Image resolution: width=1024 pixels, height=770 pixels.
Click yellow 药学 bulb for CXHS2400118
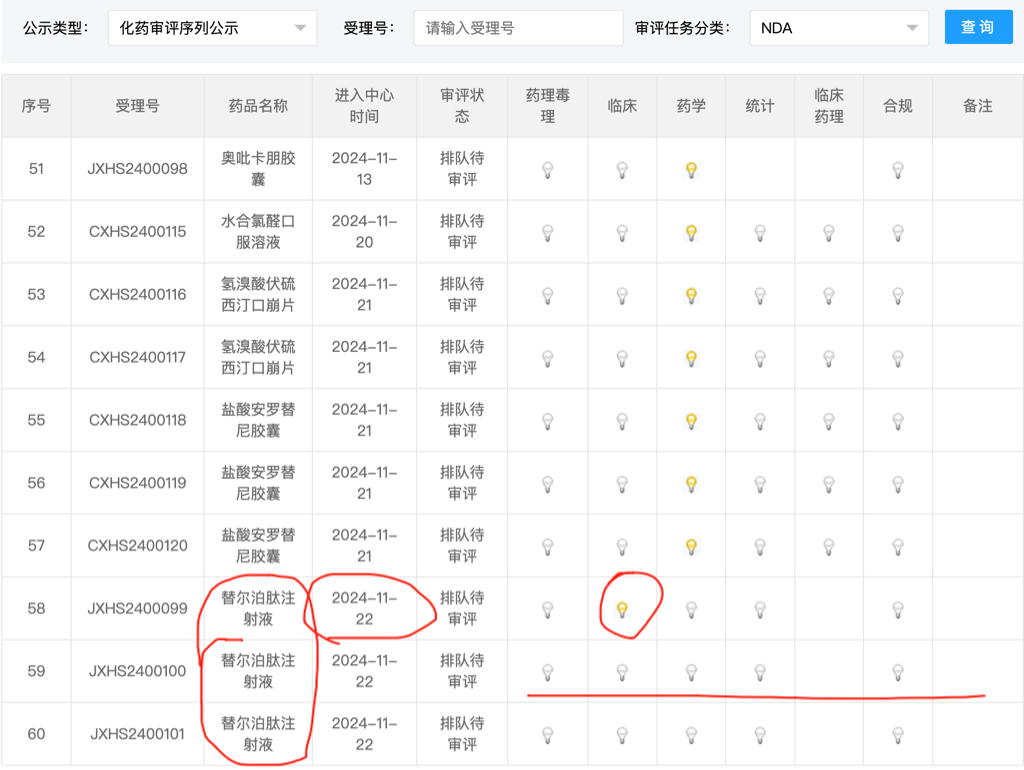(x=691, y=421)
